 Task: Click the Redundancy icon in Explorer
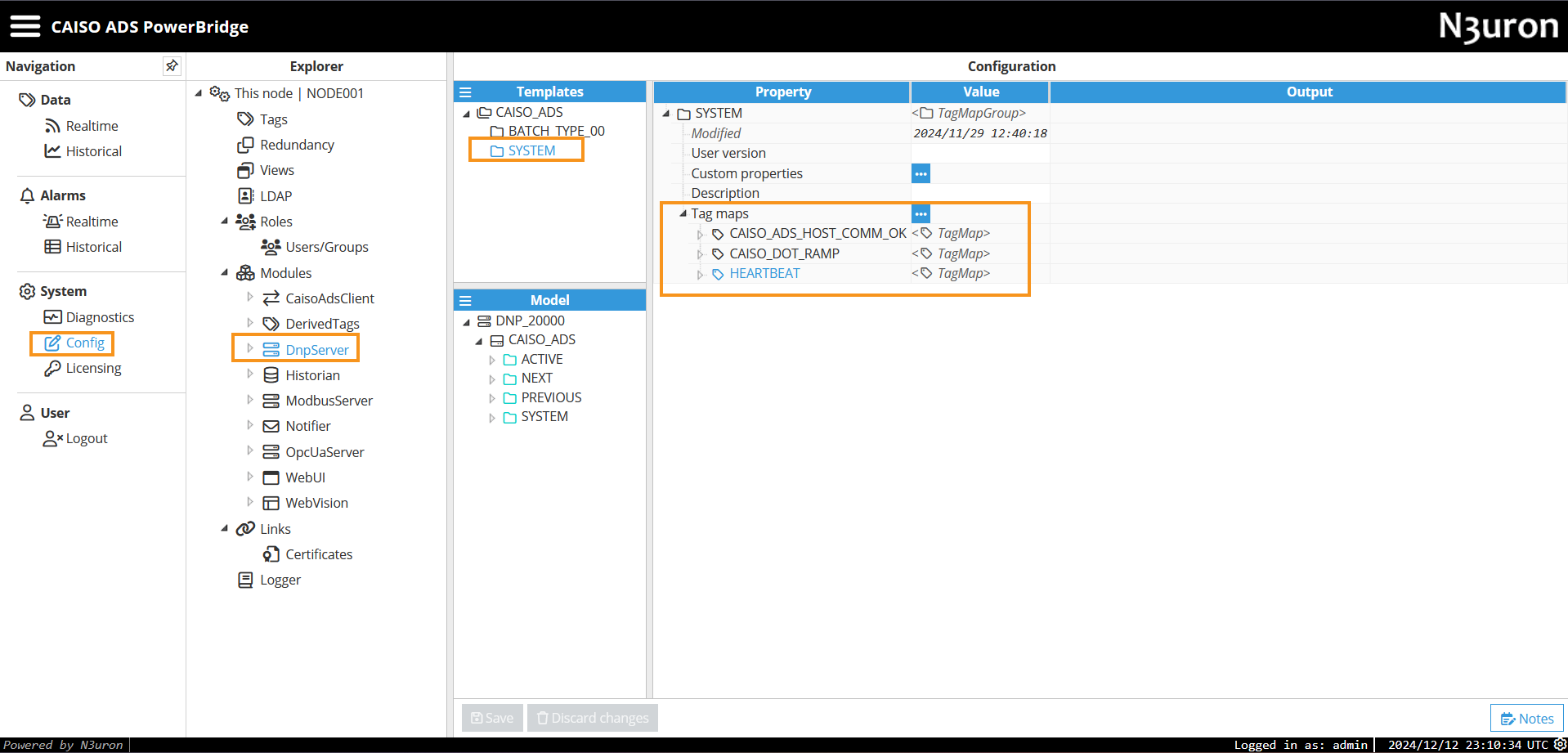(245, 145)
